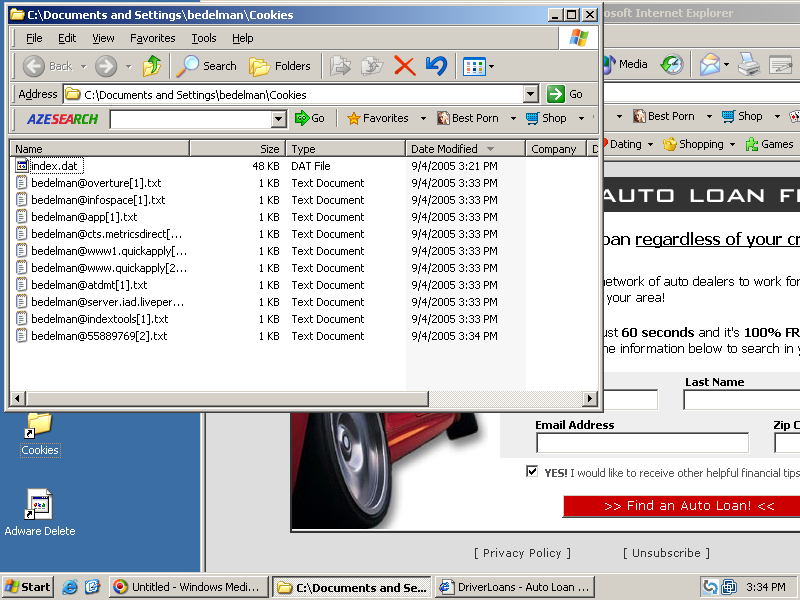Select bedelman@overture[1].txt file
The height and width of the screenshot is (600, 800).
pos(96,183)
